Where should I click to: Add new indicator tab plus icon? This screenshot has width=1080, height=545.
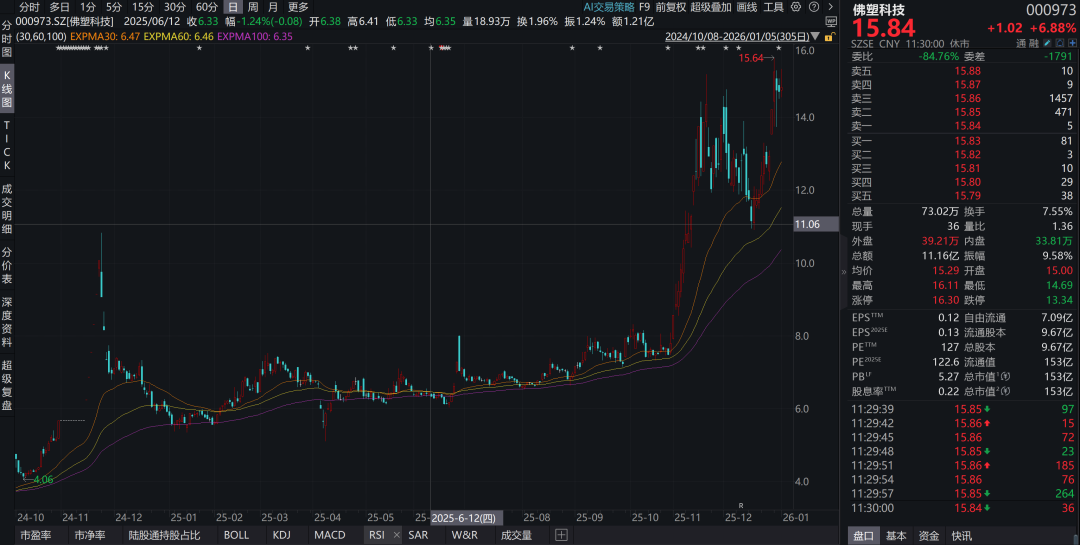[x=561, y=535]
